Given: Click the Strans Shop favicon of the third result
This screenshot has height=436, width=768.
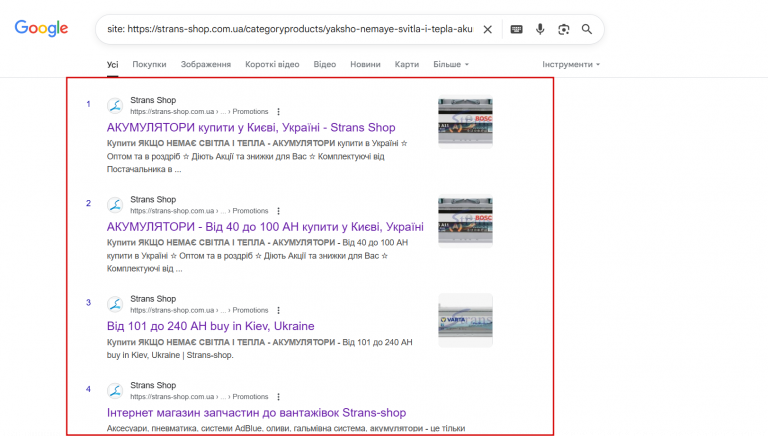Looking at the screenshot, I should [115, 304].
